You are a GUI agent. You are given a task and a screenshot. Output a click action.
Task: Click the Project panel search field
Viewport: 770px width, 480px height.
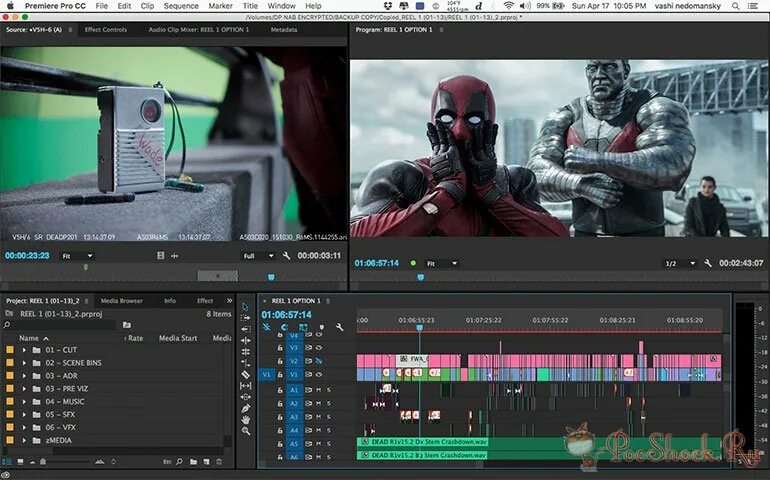pos(60,325)
